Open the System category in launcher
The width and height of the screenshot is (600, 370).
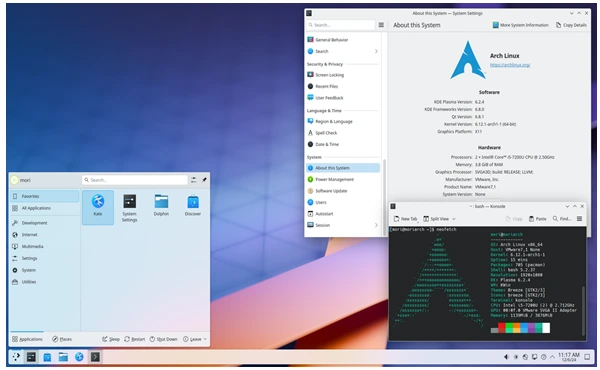click(45, 270)
